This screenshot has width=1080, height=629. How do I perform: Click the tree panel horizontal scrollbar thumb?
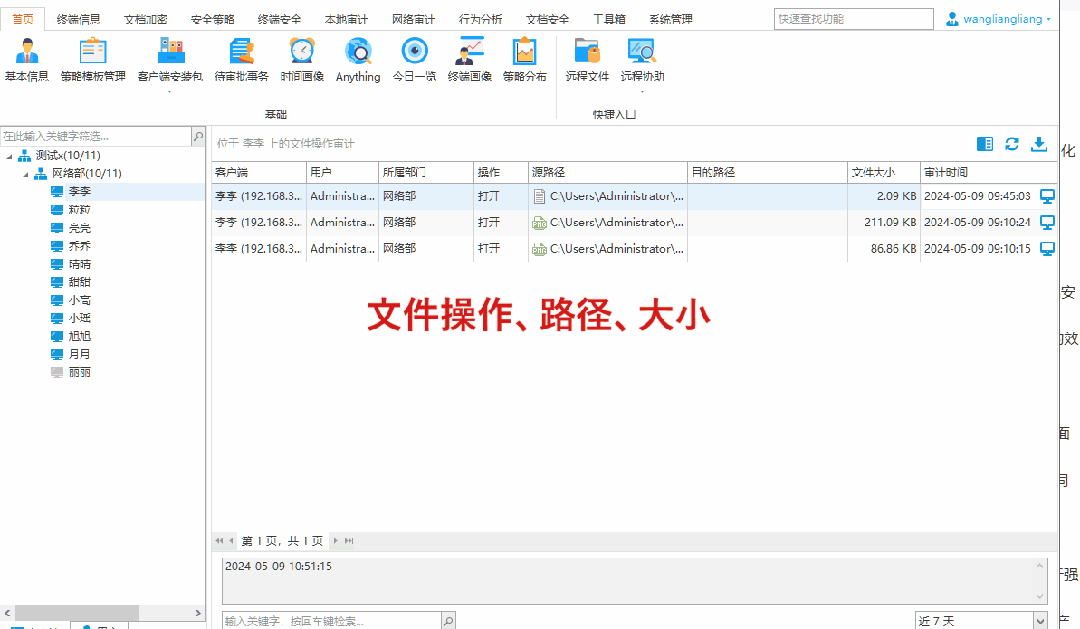coord(76,612)
